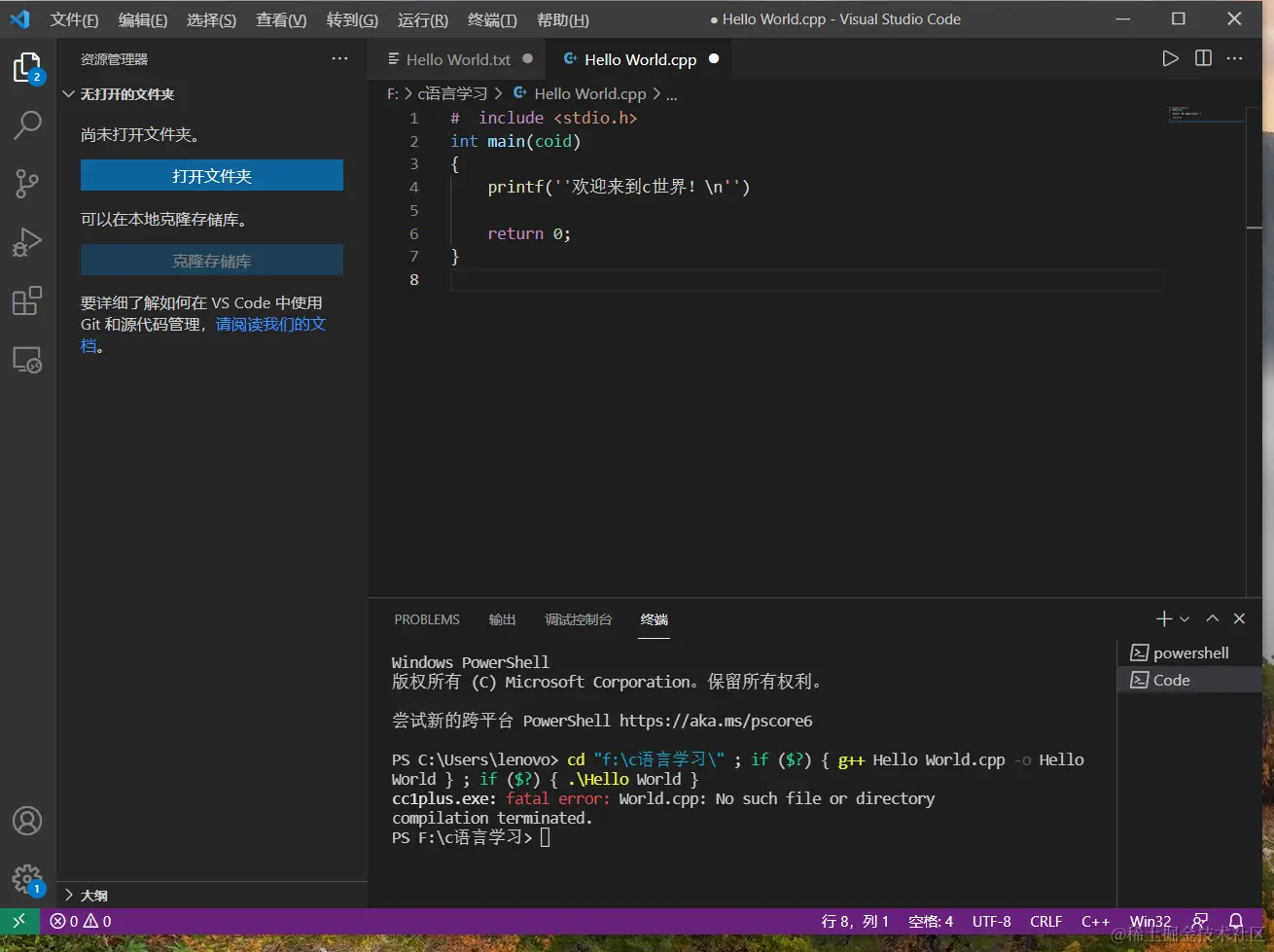Run the code with the play icon
This screenshot has height=952, width=1274.
(1170, 58)
